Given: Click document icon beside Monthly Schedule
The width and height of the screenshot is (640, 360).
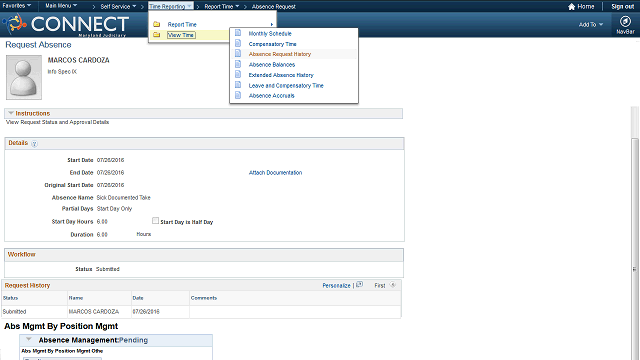Looking at the screenshot, I should 238,33.
